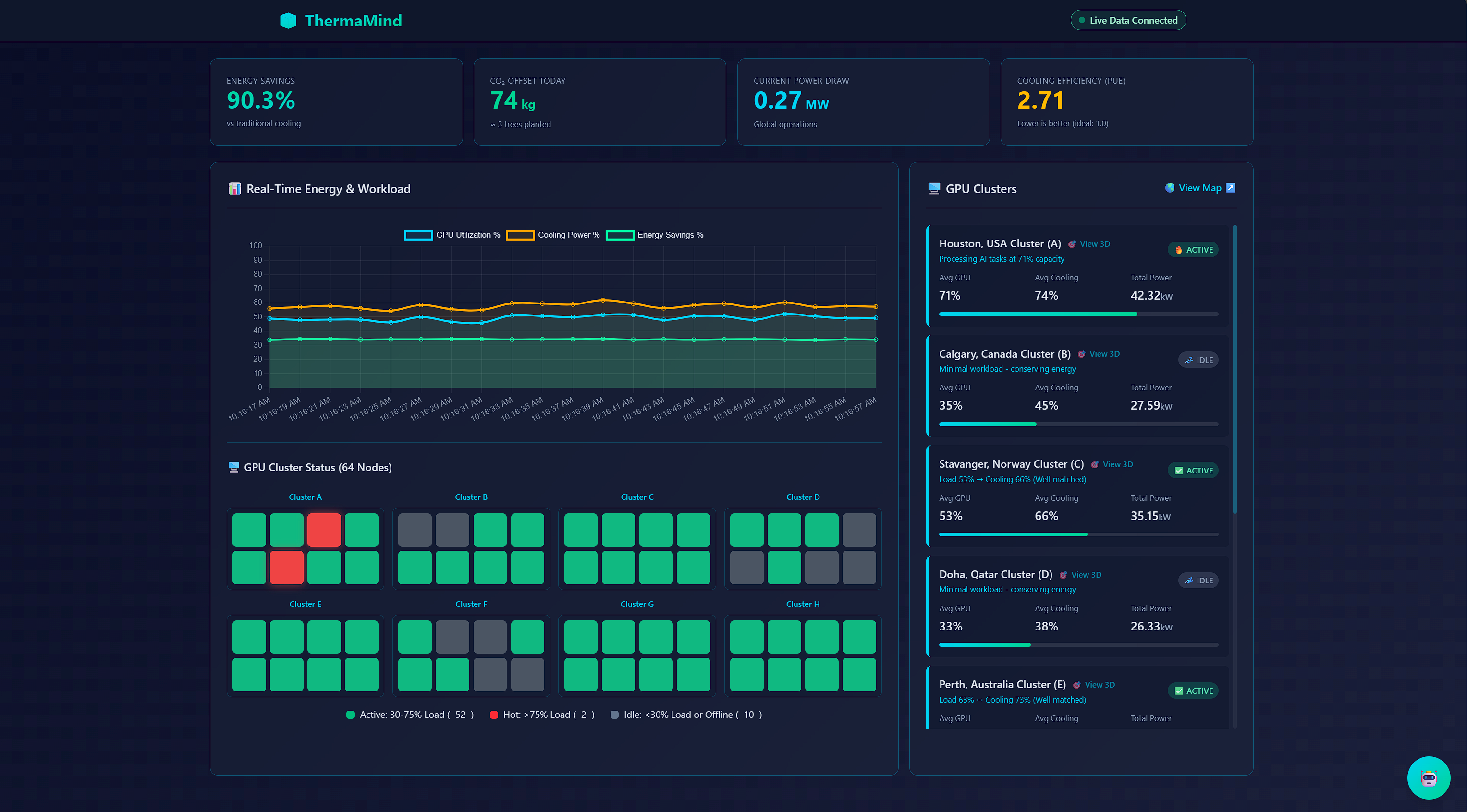This screenshot has height=812, width=1467.
Task: Open View 3D for Doha, Qatar Cluster
Action: click(x=1086, y=575)
